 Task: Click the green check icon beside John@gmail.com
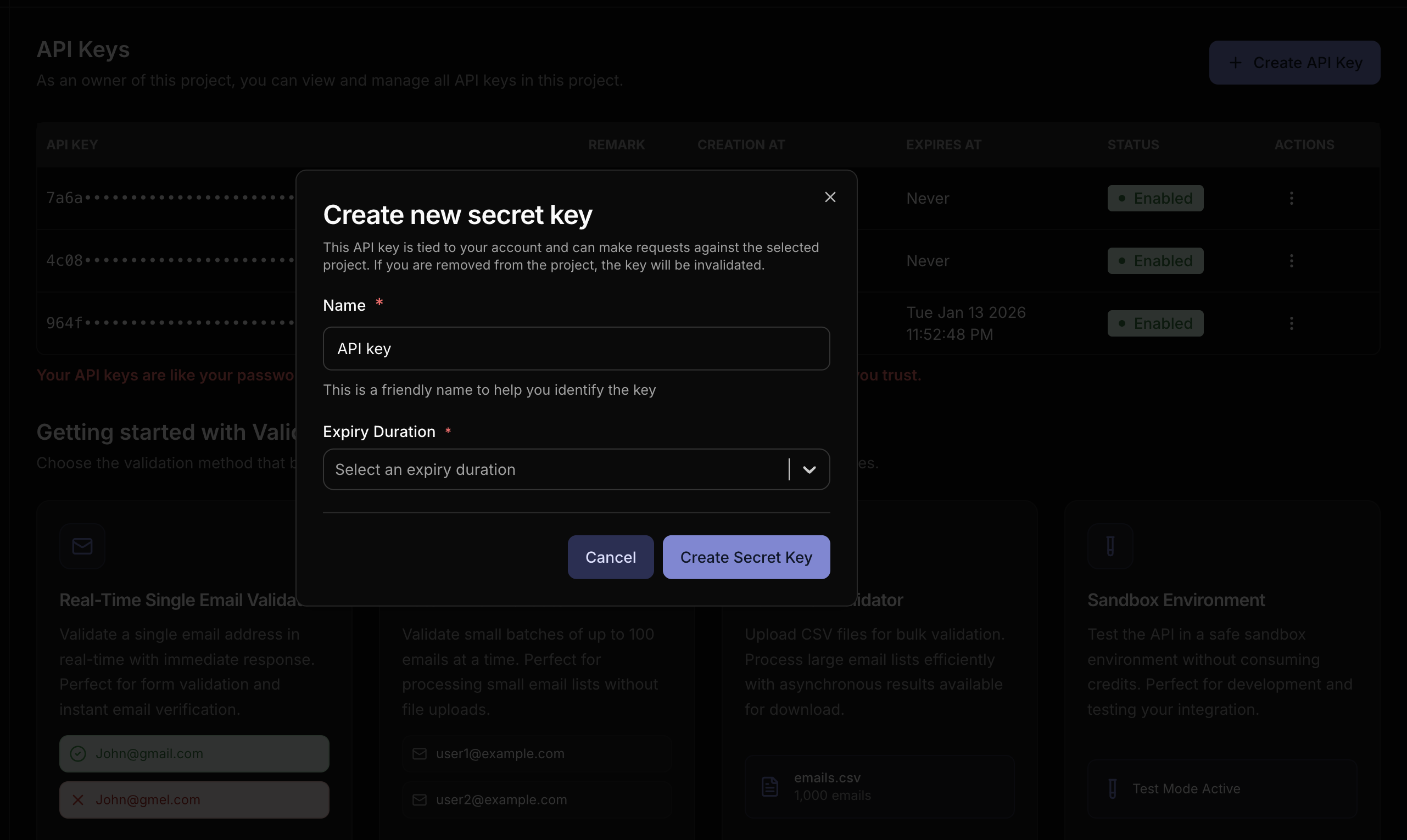78,754
